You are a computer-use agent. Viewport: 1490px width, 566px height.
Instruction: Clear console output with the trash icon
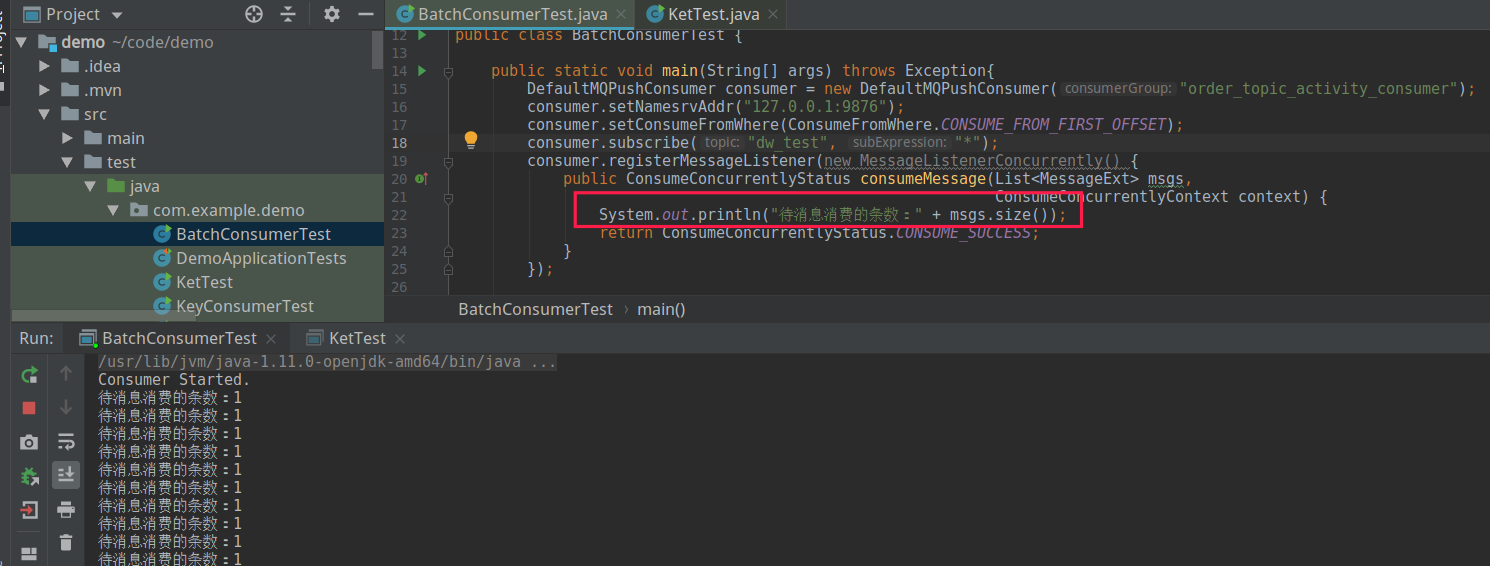(x=66, y=543)
